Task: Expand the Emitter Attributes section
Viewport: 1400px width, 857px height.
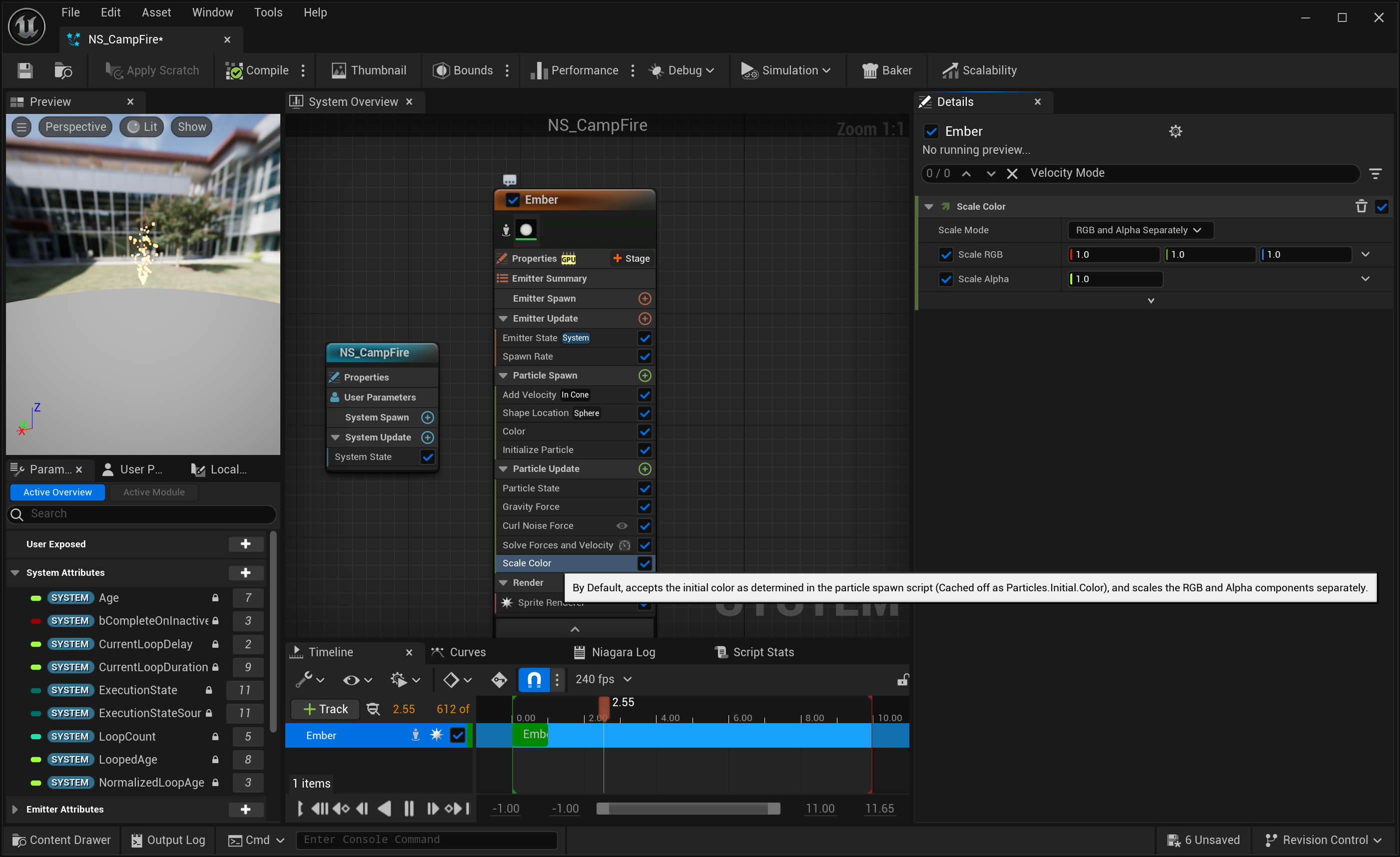Action: point(15,809)
